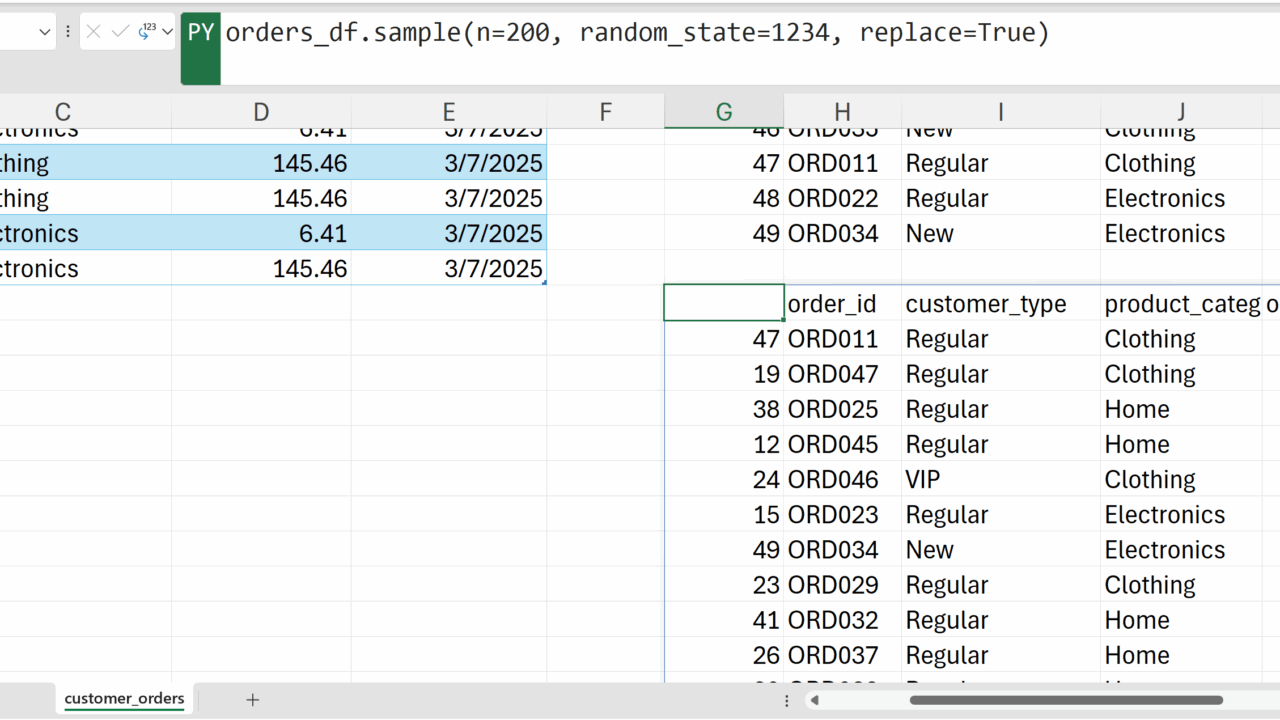Click the vertical dots handle beside Name Box
The width and height of the screenshot is (1280, 720).
[x=68, y=32]
